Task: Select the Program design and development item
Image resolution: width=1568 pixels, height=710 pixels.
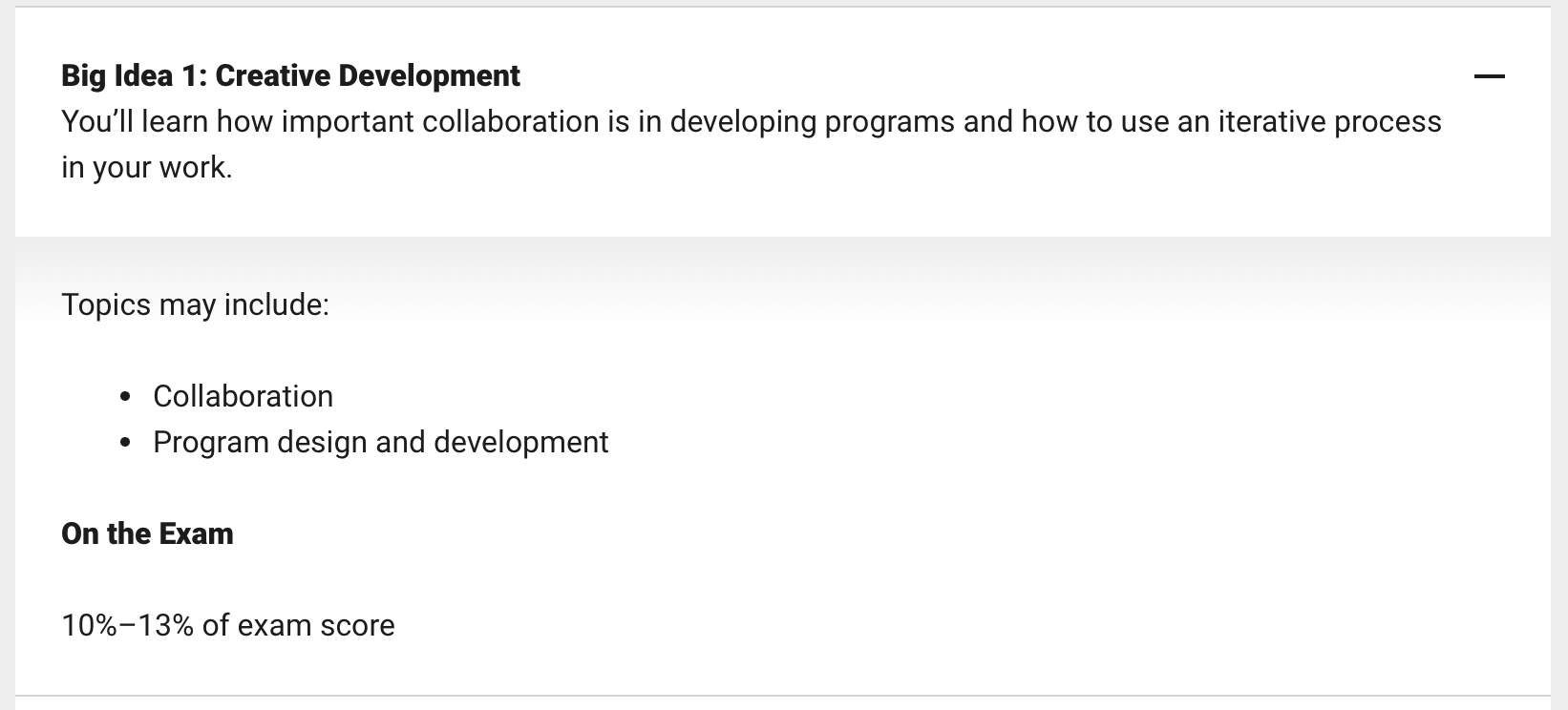Action: coord(380,442)
